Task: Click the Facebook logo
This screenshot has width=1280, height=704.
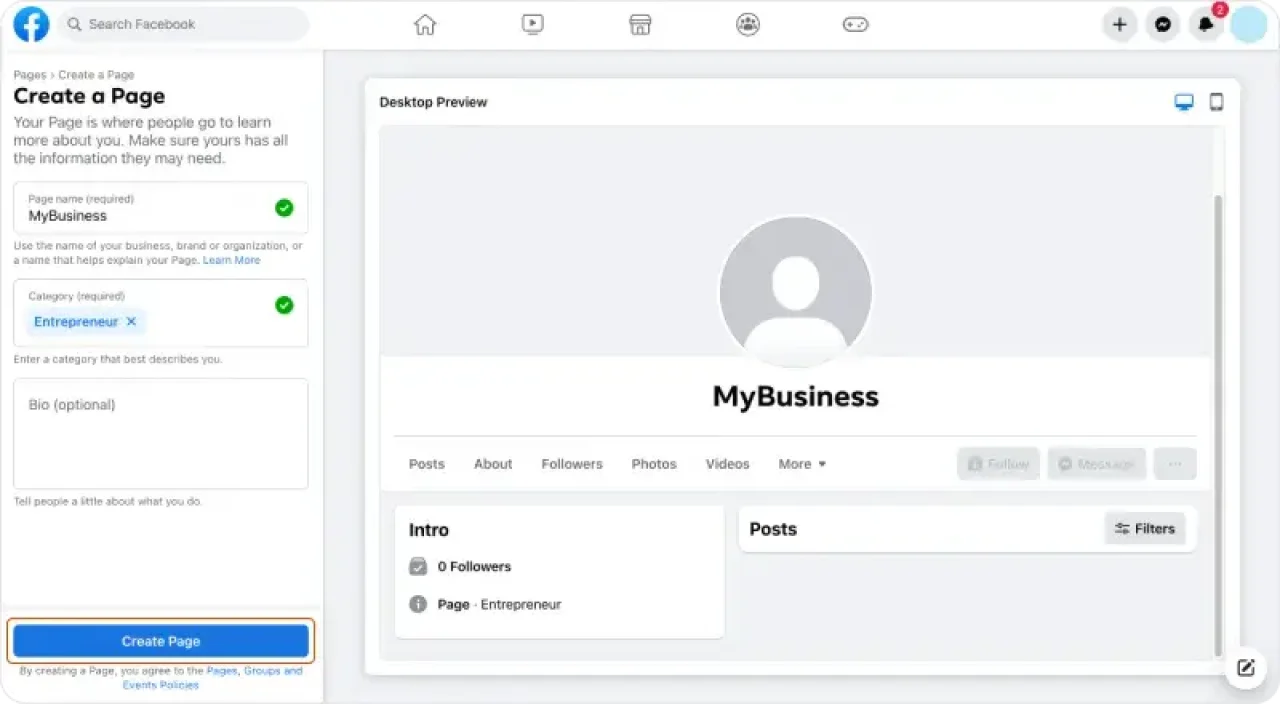Action: pyautogui.click(x=30, y=24)
